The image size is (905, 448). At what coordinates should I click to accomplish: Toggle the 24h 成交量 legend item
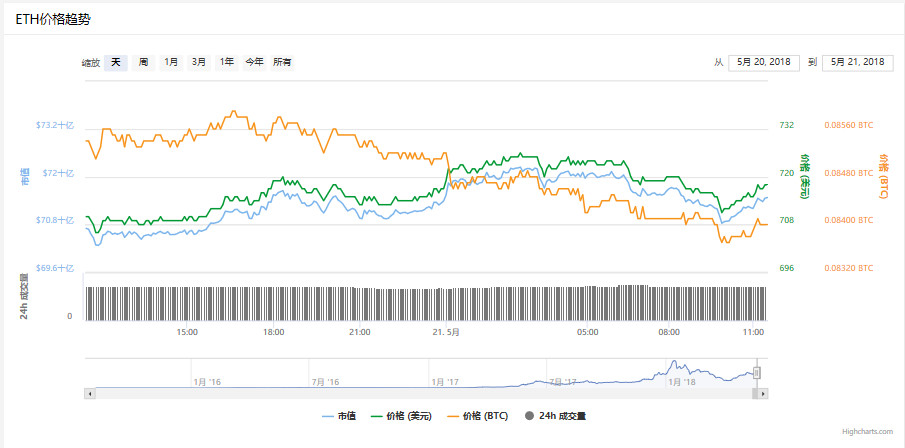tap(558, 415)
